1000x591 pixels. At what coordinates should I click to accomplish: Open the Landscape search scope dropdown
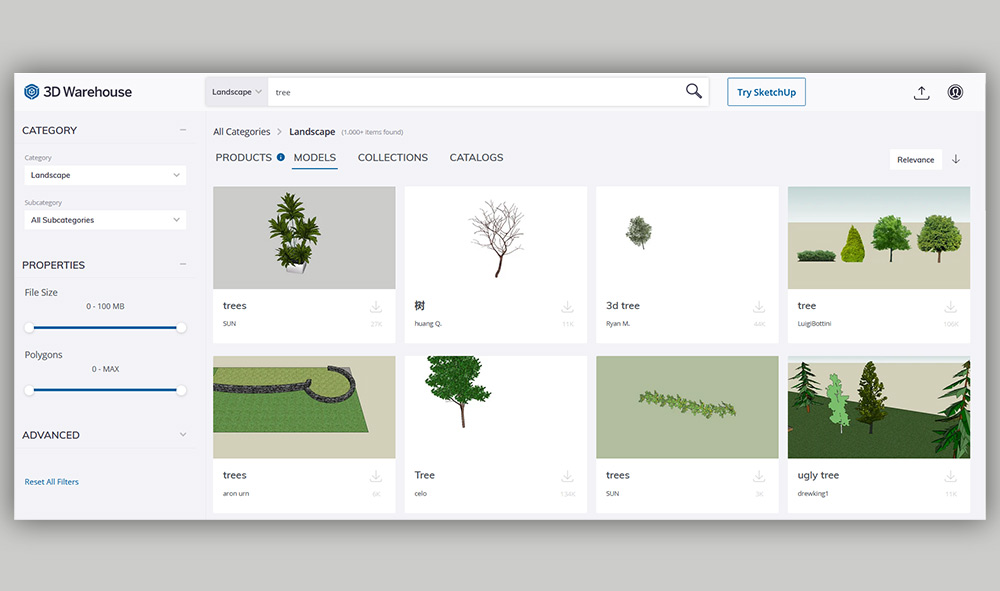click(237, 92)
